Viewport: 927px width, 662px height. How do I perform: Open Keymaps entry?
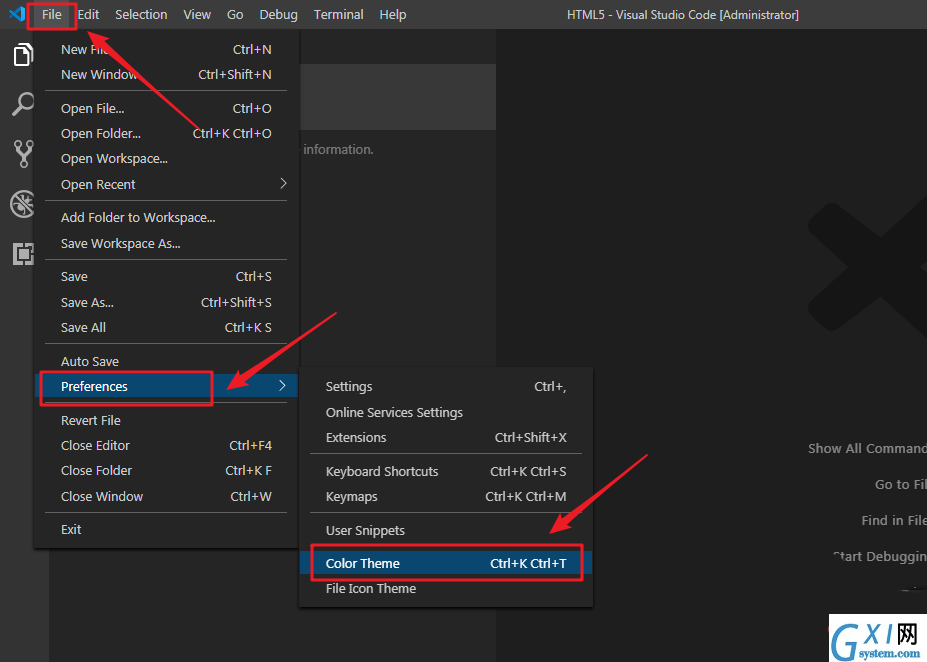coord(446,496)
